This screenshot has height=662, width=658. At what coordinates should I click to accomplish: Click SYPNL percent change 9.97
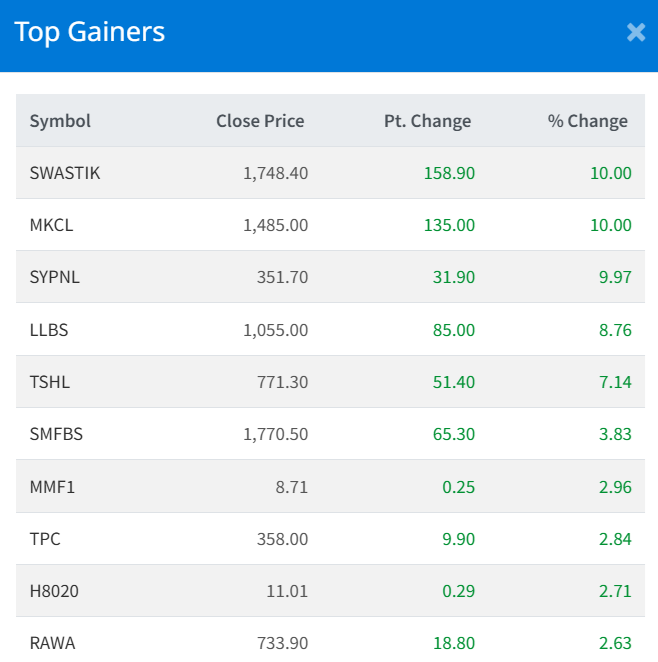[615, 277]
